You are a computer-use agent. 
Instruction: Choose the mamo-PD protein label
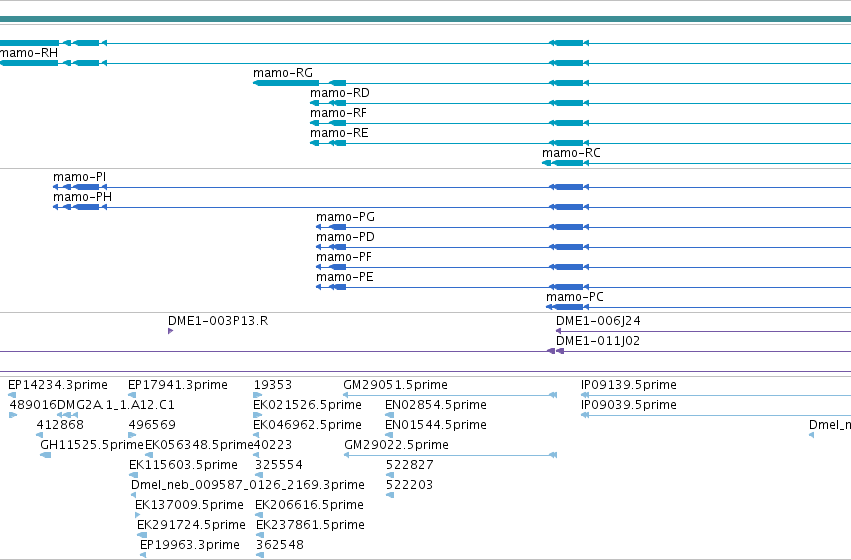pos(346,237)
